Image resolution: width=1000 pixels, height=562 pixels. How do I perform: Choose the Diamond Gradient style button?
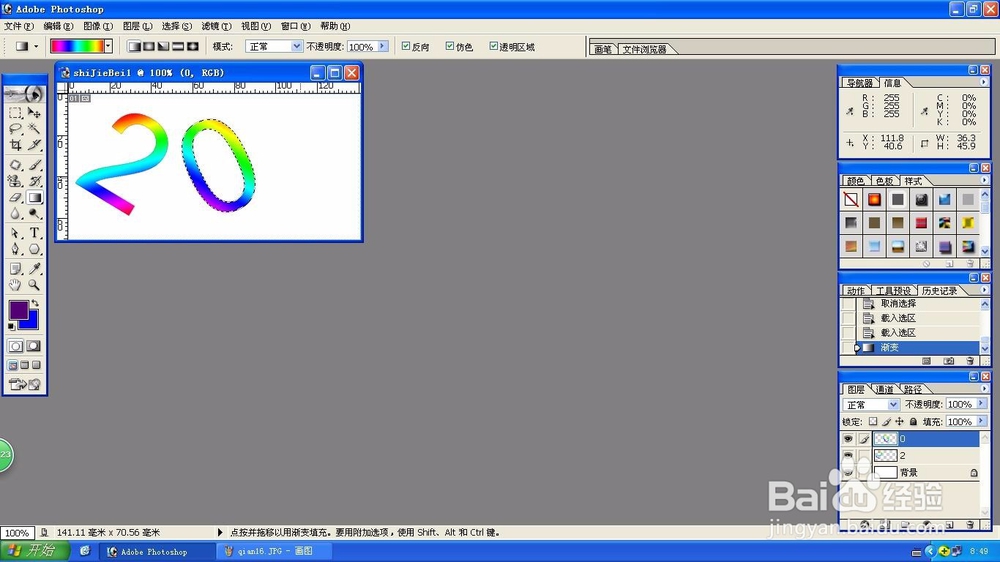coord(193,47)
